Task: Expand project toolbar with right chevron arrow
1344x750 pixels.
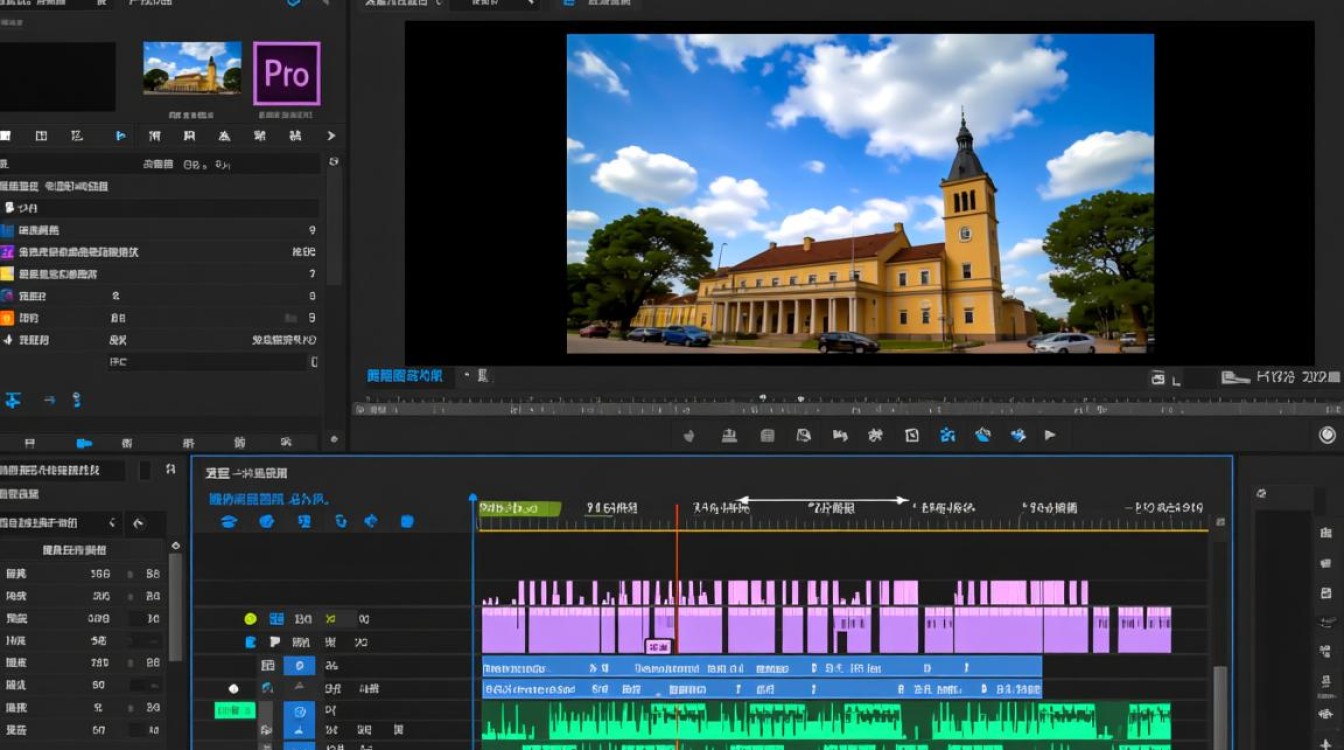Action: click(331, 136)
